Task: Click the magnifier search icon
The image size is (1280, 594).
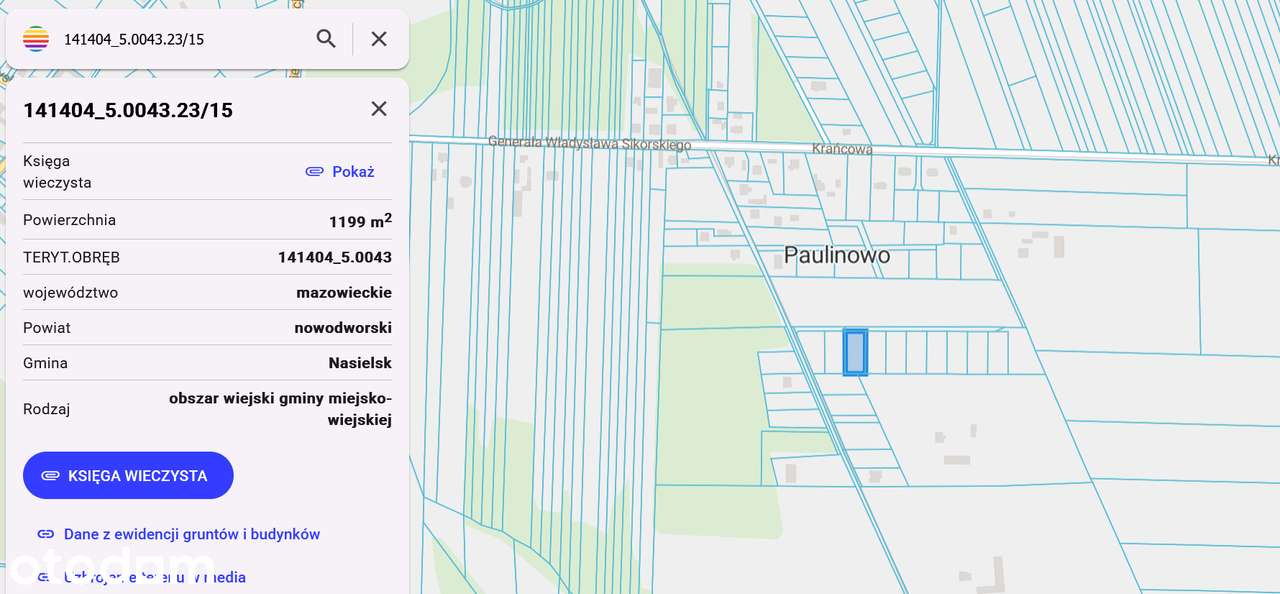Action: coord(326,39)
